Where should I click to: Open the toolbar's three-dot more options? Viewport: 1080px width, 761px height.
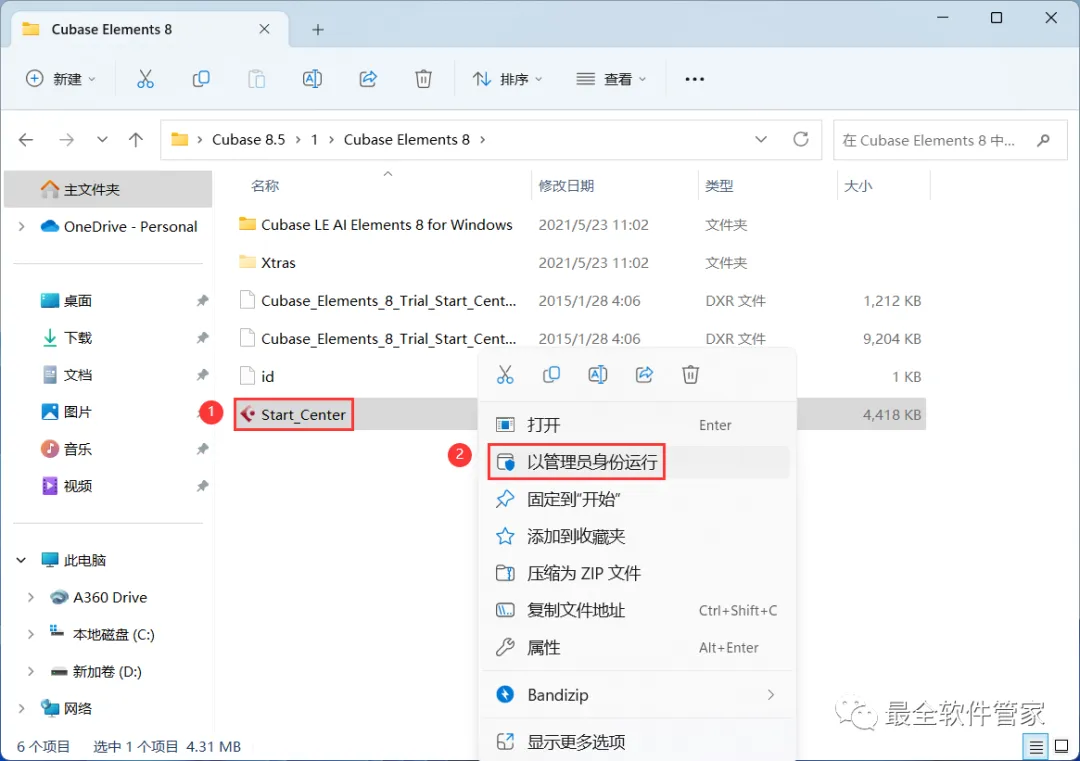tap(694, 79)
